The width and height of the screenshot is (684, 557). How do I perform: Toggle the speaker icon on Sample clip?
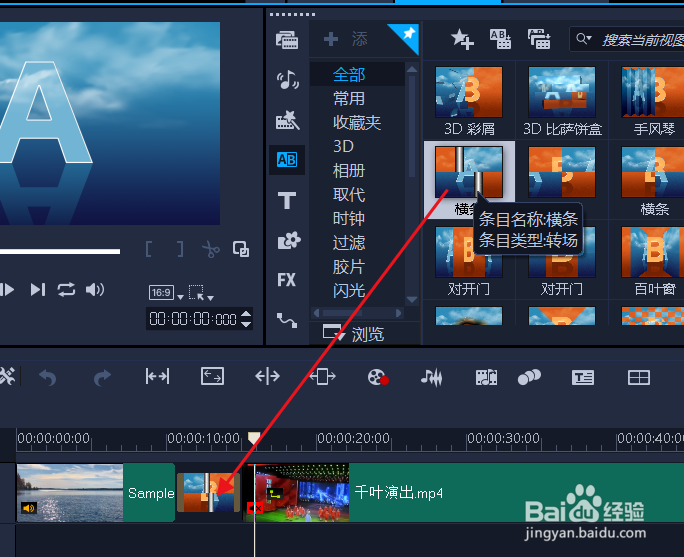(x=29, y=508)
